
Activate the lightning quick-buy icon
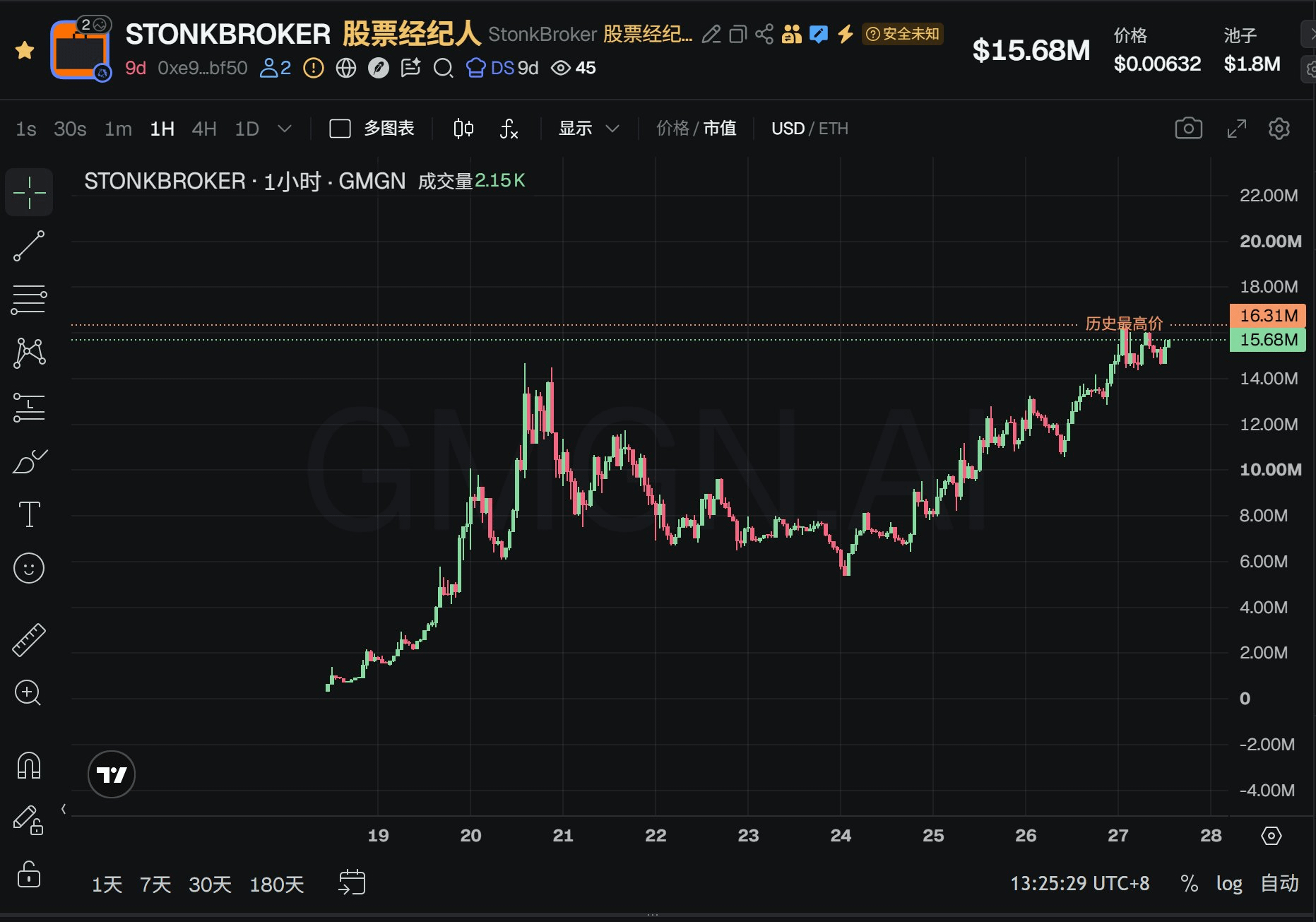tap(846, 34)
